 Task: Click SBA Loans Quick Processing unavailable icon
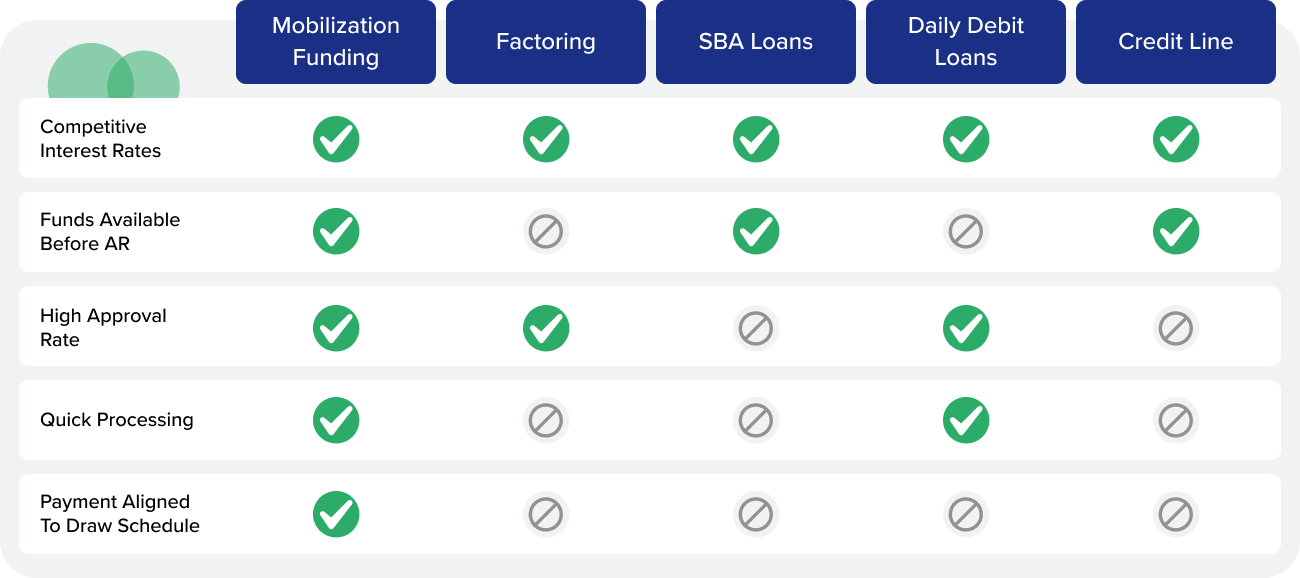(756, 420)
